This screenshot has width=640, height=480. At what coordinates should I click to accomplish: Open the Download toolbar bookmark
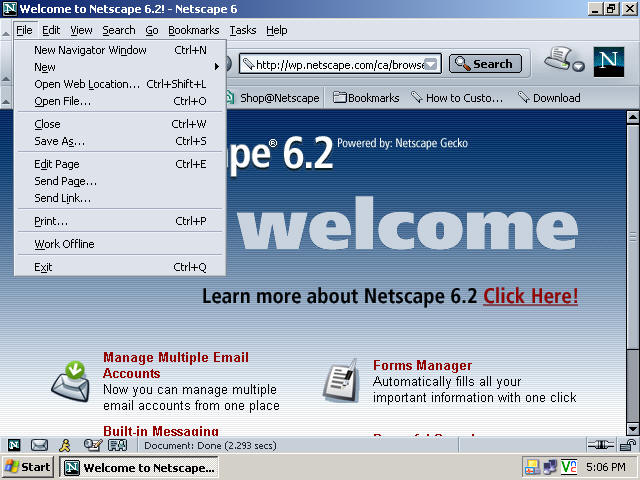(x=549, y=98)
